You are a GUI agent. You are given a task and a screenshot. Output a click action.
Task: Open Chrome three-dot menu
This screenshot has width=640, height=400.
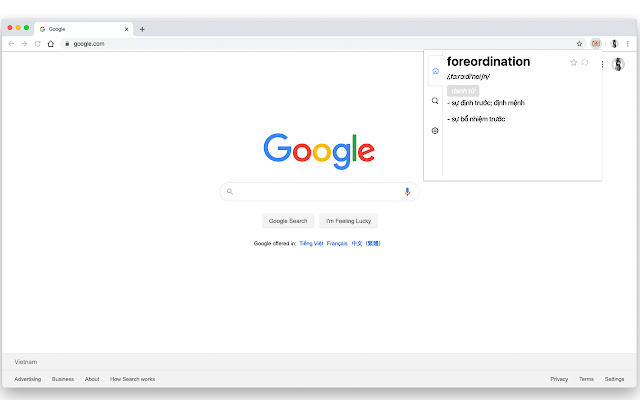628,44
